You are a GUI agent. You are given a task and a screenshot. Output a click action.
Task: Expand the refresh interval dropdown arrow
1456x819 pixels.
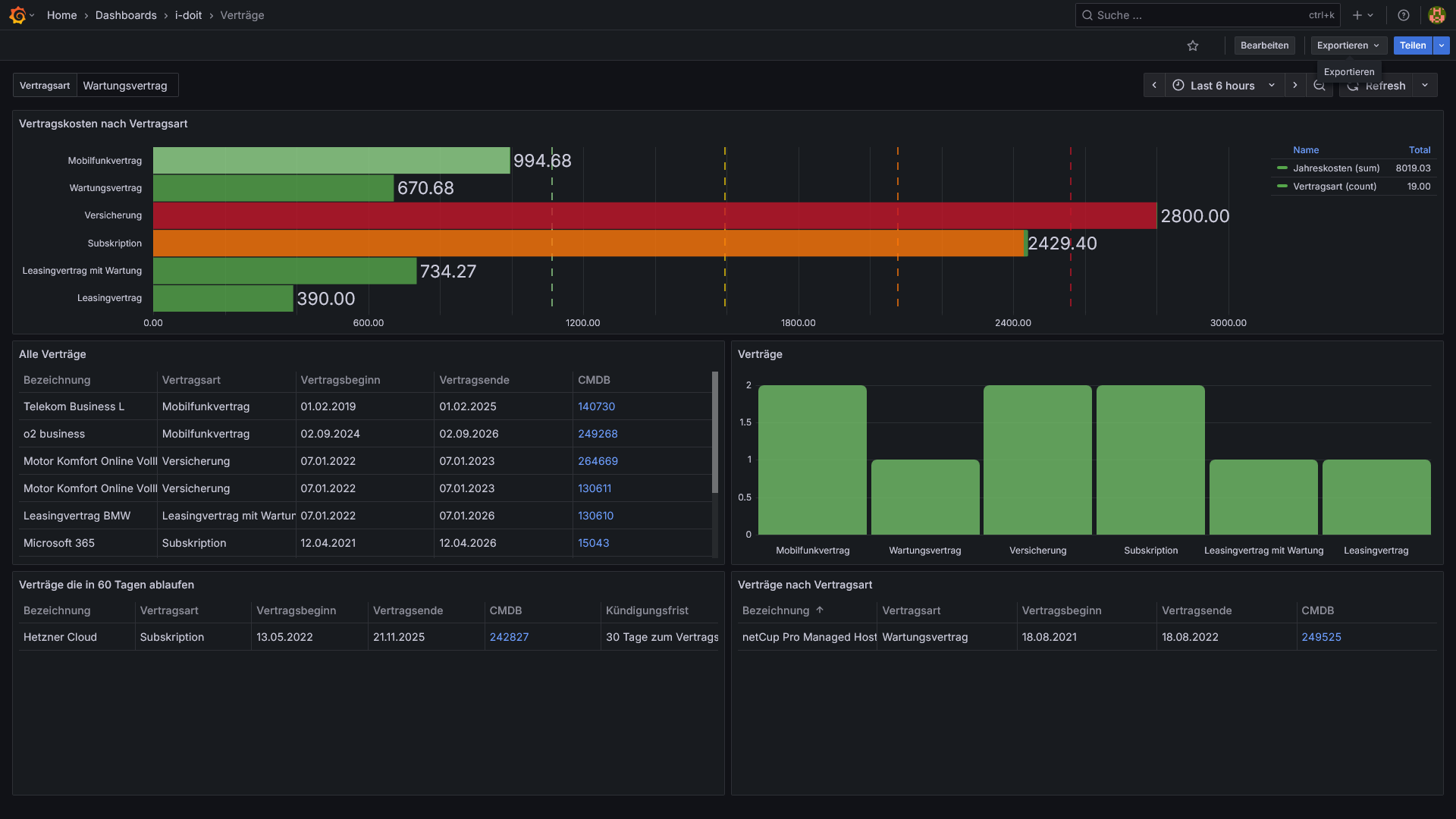tap(1425, 86)
